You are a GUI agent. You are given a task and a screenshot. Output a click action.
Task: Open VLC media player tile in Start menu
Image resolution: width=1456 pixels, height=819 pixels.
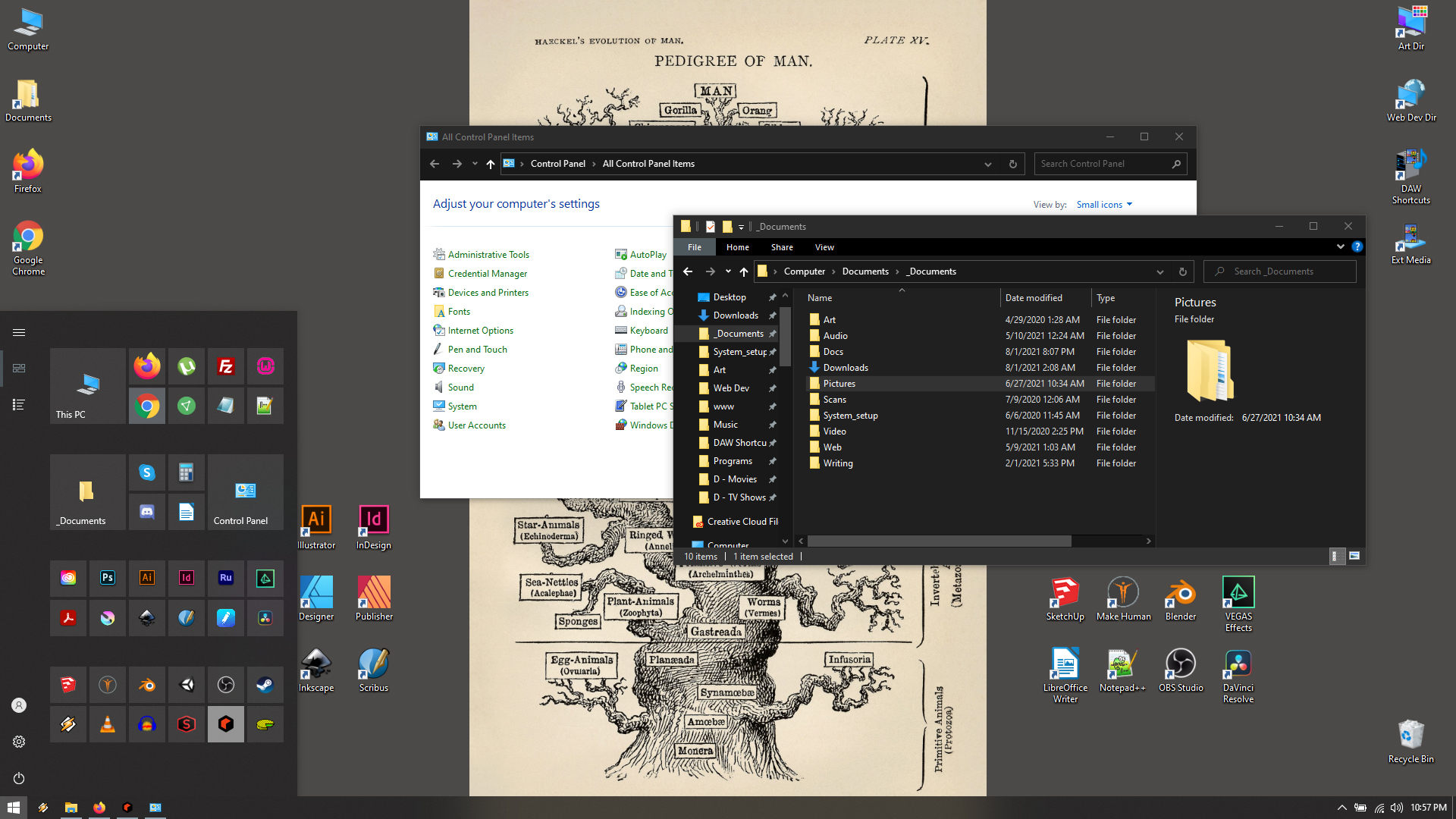[108, 724]
